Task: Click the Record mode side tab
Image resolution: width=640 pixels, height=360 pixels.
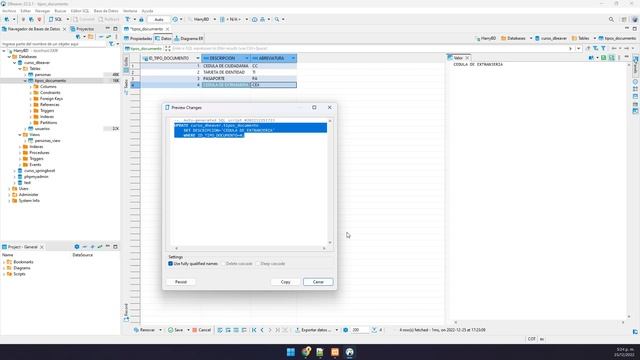Action: pyautogui.click(x=126, y=312)
